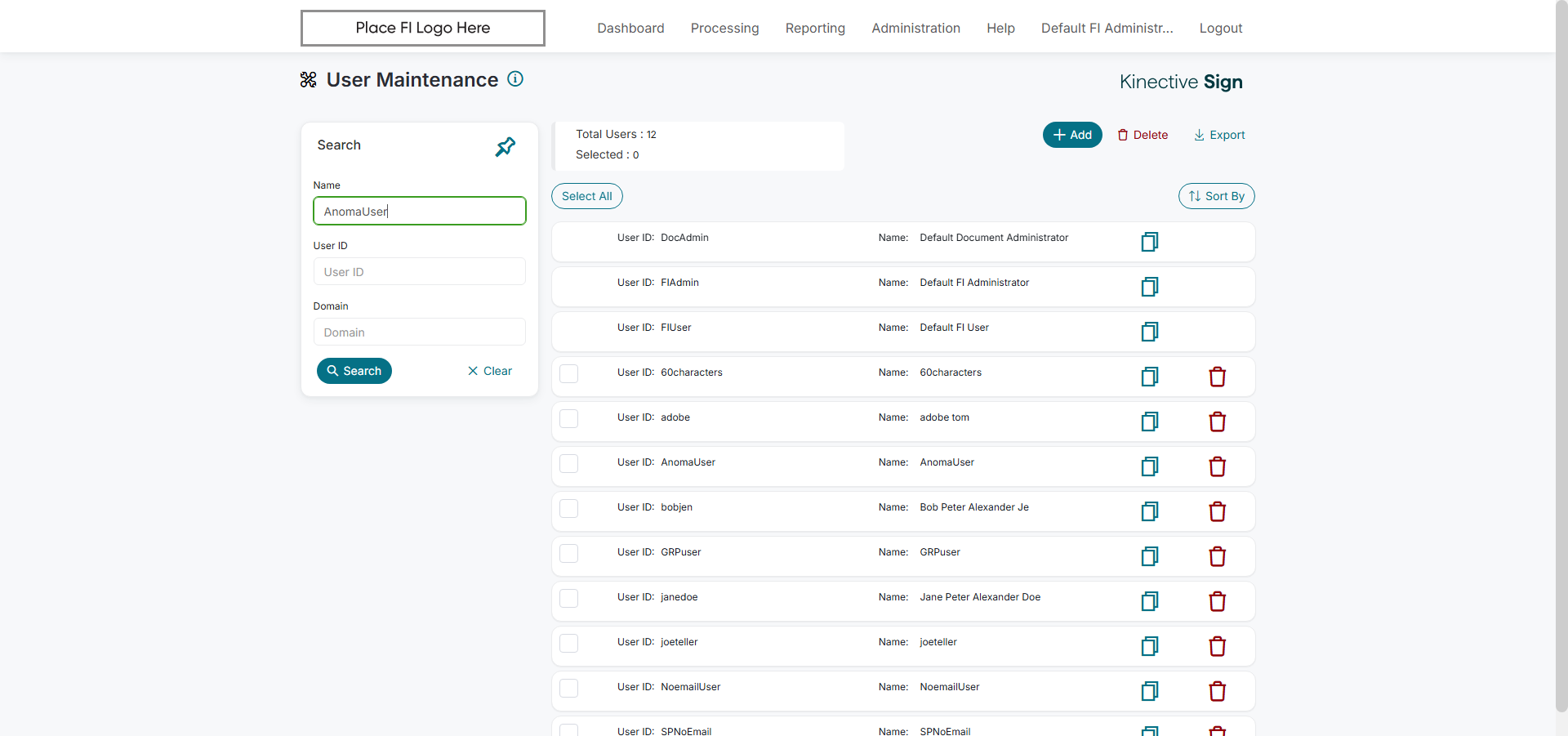Copy the GRPuser user entry
The image size is (1568, 736).
(1150, 556)
